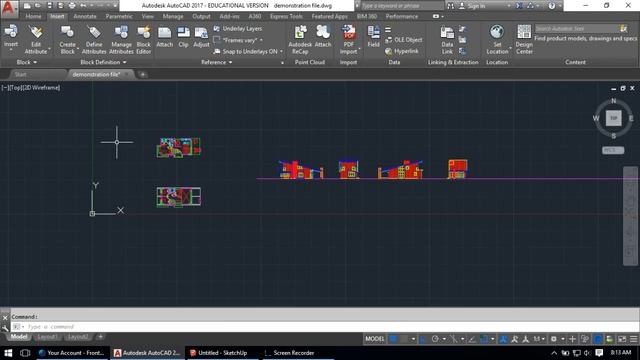This screenshot has height=360, width=640.
Task: Open the Manage ribbon tab
Action: click(173, 16)
